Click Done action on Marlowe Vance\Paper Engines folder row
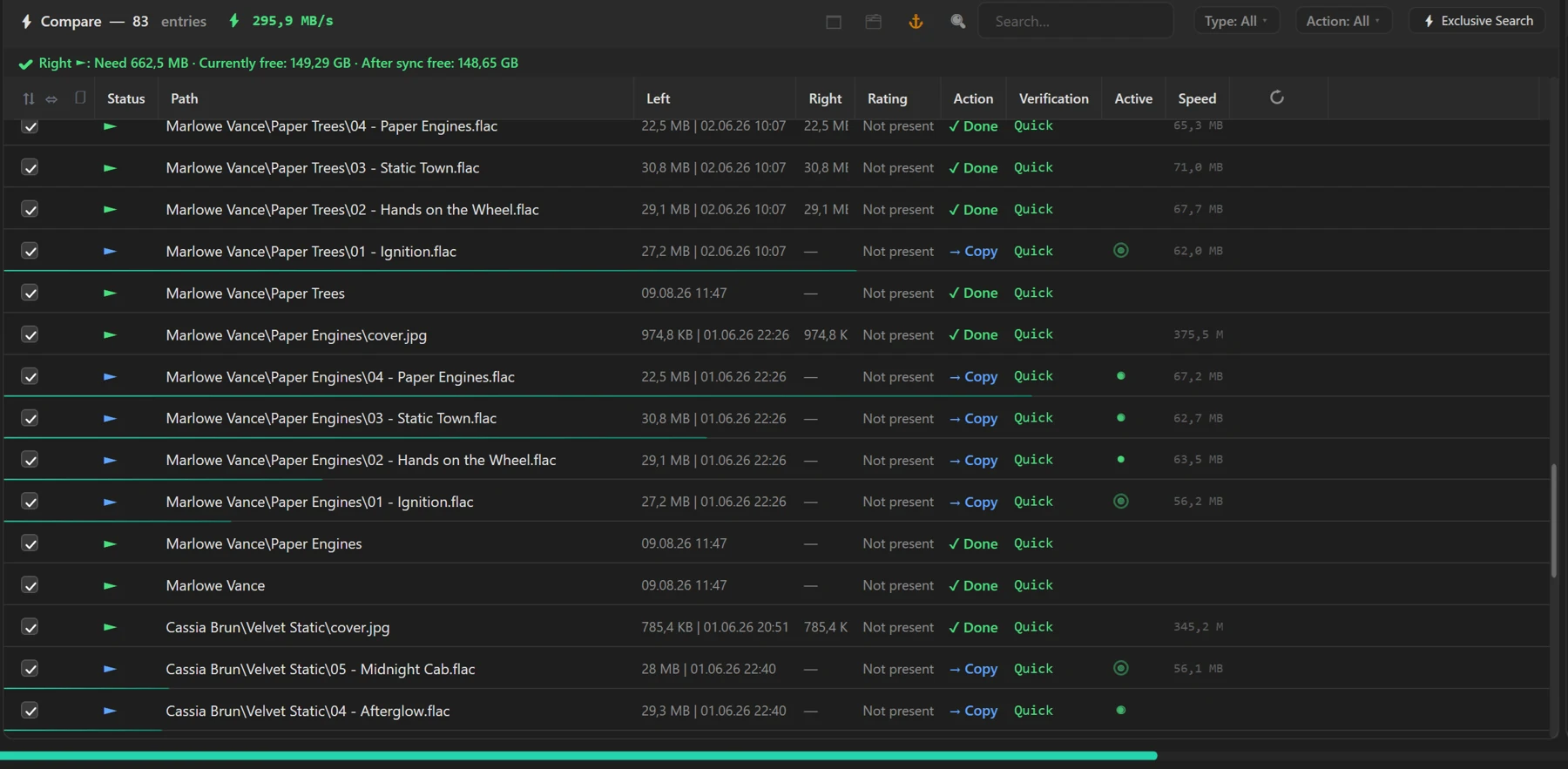 tap(974, 543)
